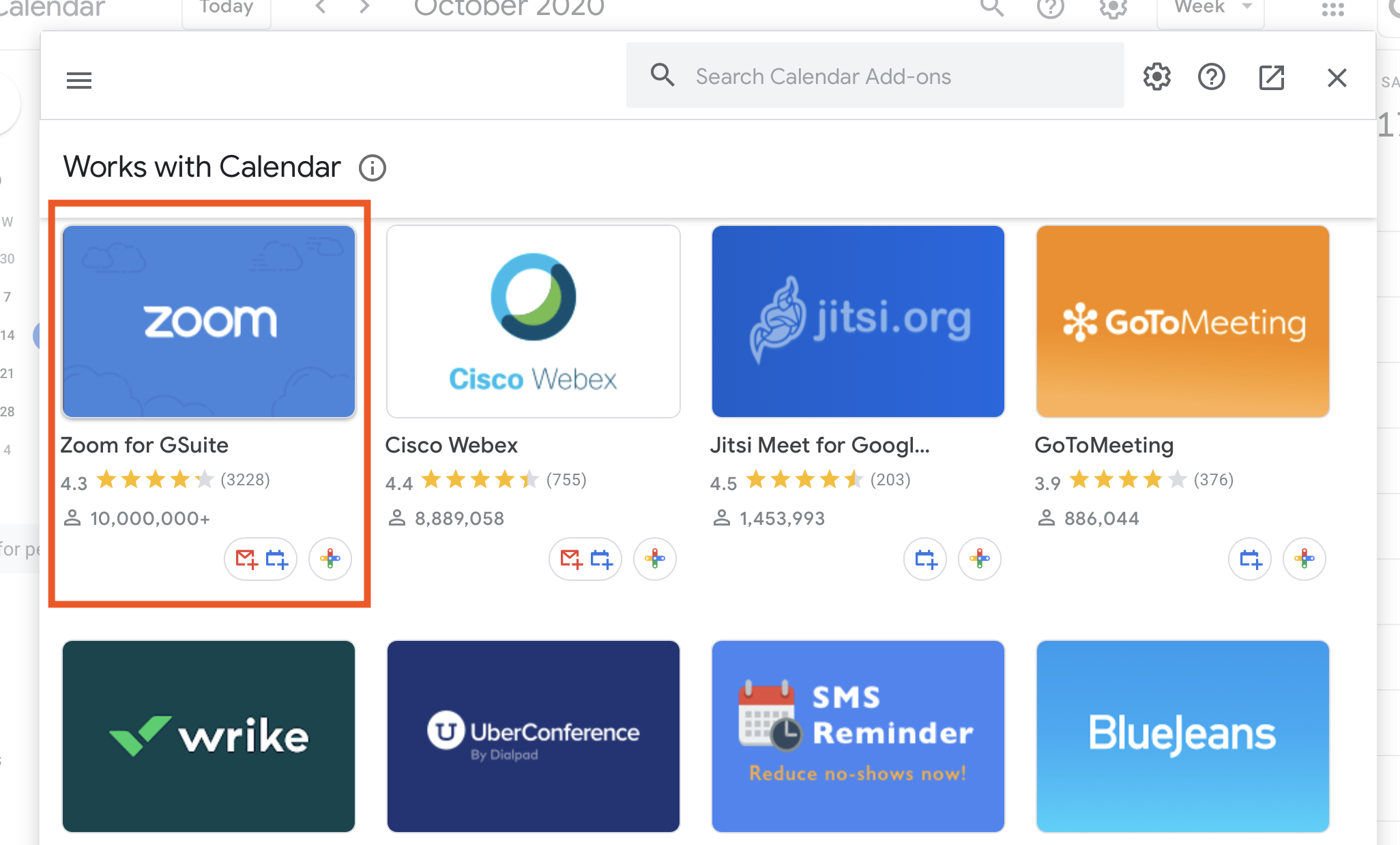Open add-ons marketplace settings gear
Image resolution: width=1400 pixels, height=845 pixels.
(1157, 77)
